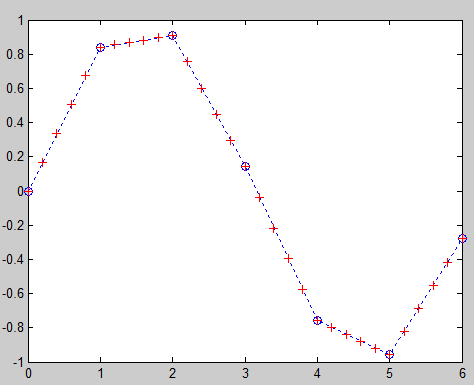
Task: Click the circled endpoint marker at x=6
Action: 462,238
